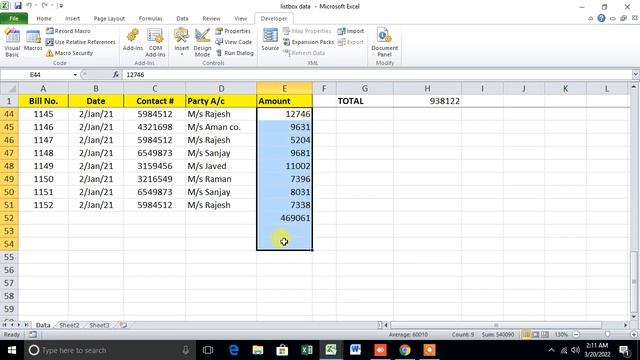Select row 44 header

tap(9, 114)
